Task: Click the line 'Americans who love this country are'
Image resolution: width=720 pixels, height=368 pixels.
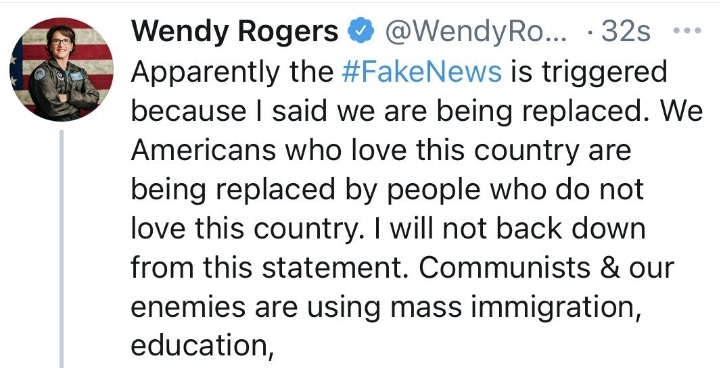Action: pyautogui.click(x=381, y=151)
